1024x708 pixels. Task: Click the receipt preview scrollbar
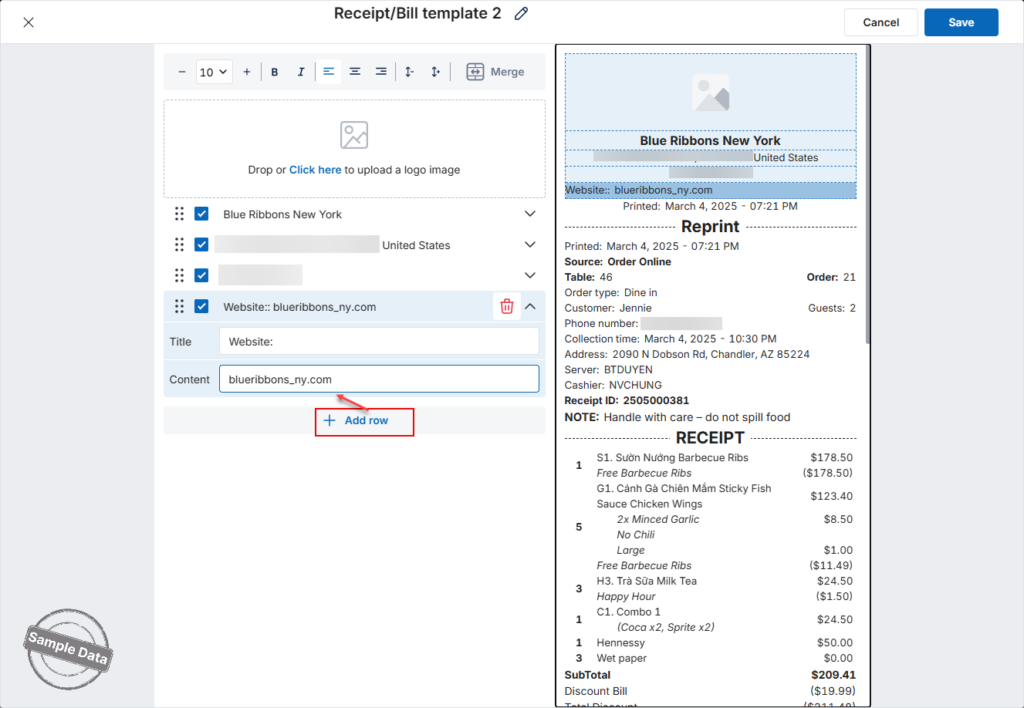867,196
